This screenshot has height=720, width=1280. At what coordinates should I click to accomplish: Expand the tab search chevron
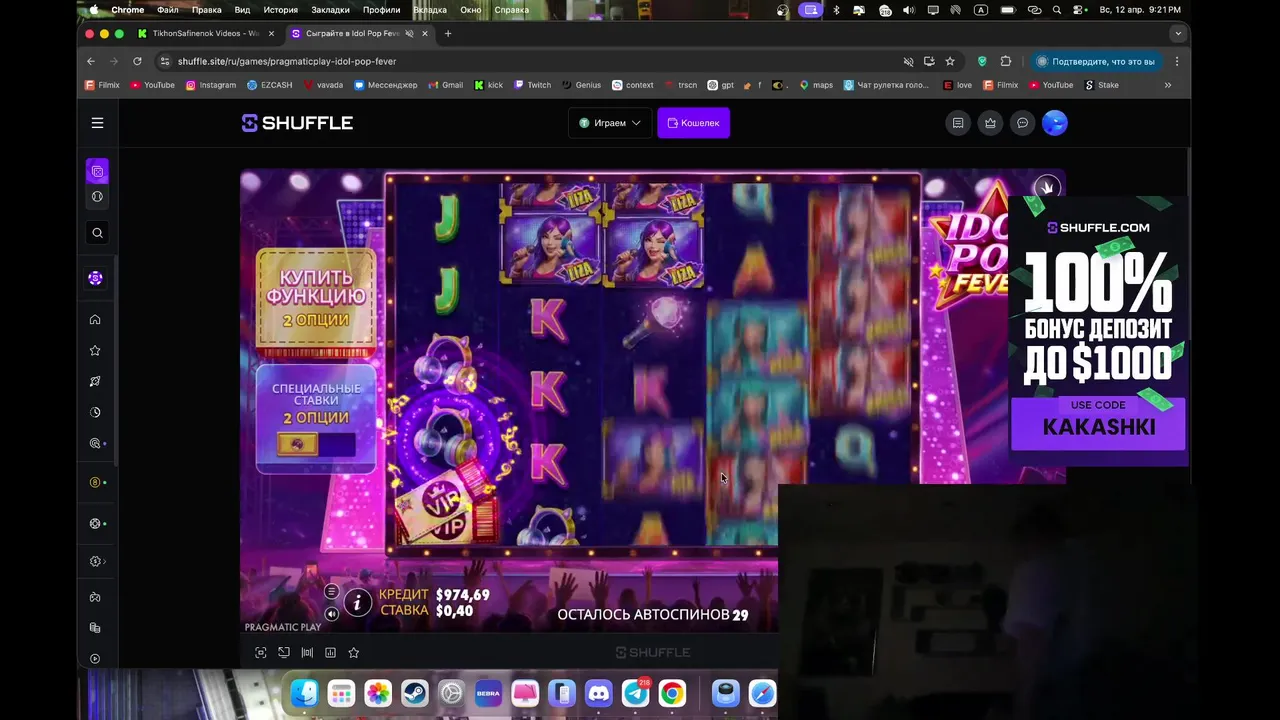tap(1178, 33)
